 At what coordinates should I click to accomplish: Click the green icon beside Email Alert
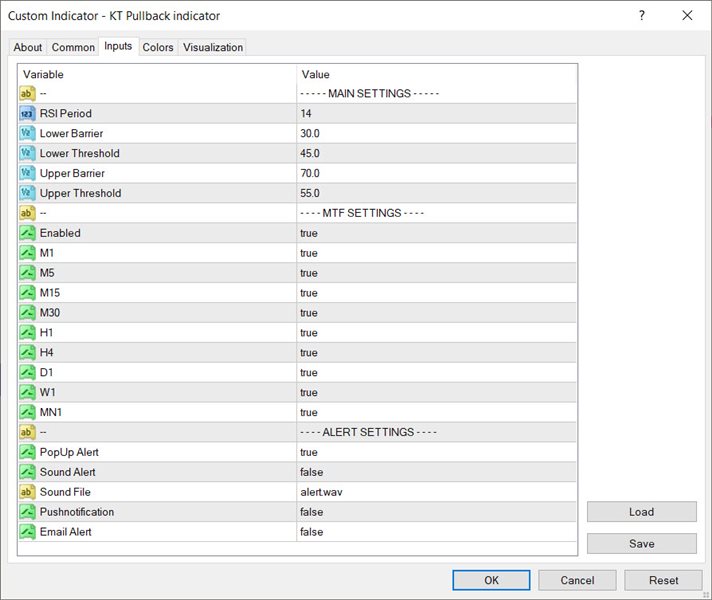tap(27, 532)
